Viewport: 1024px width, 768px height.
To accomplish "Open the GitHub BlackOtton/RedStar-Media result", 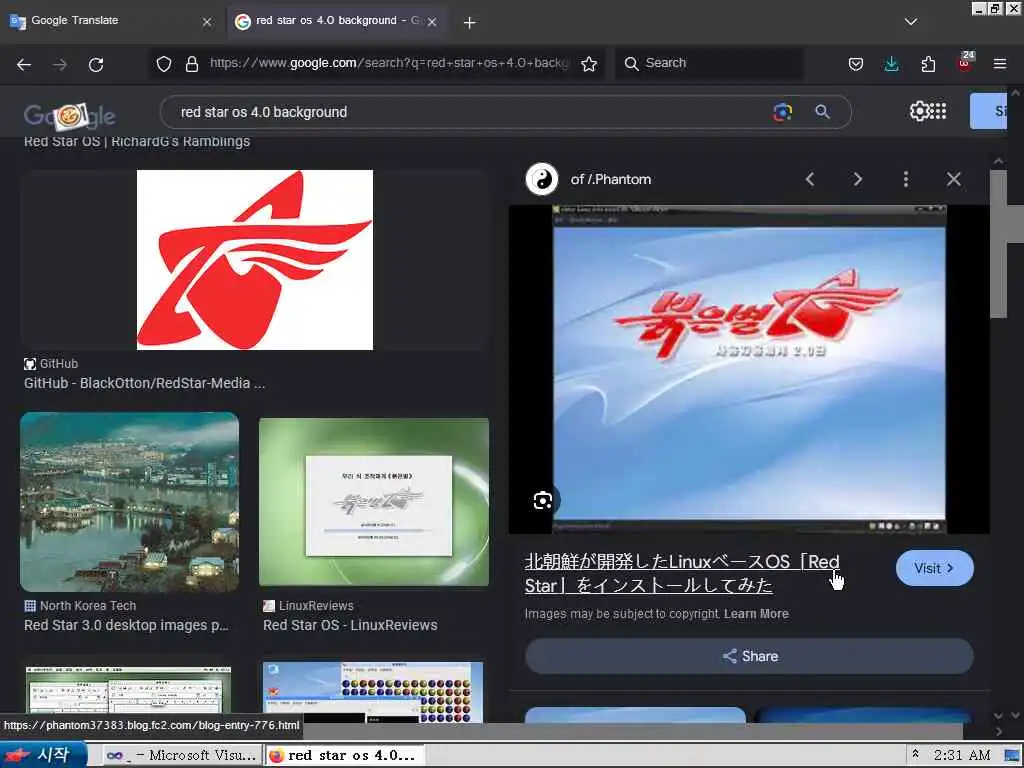I will coord(144,383).
